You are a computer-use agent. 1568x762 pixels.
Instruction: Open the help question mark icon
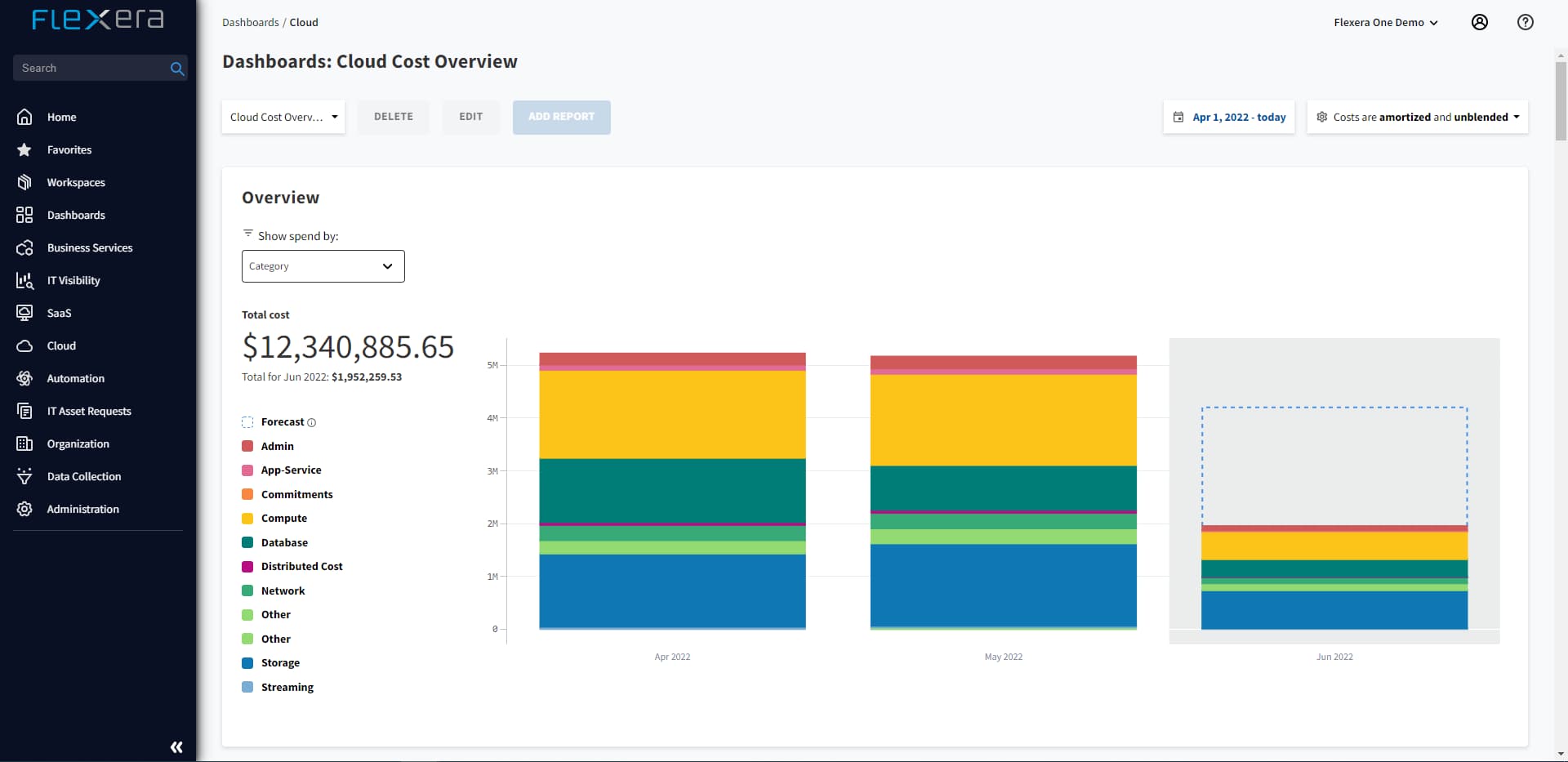point(1526,22)
